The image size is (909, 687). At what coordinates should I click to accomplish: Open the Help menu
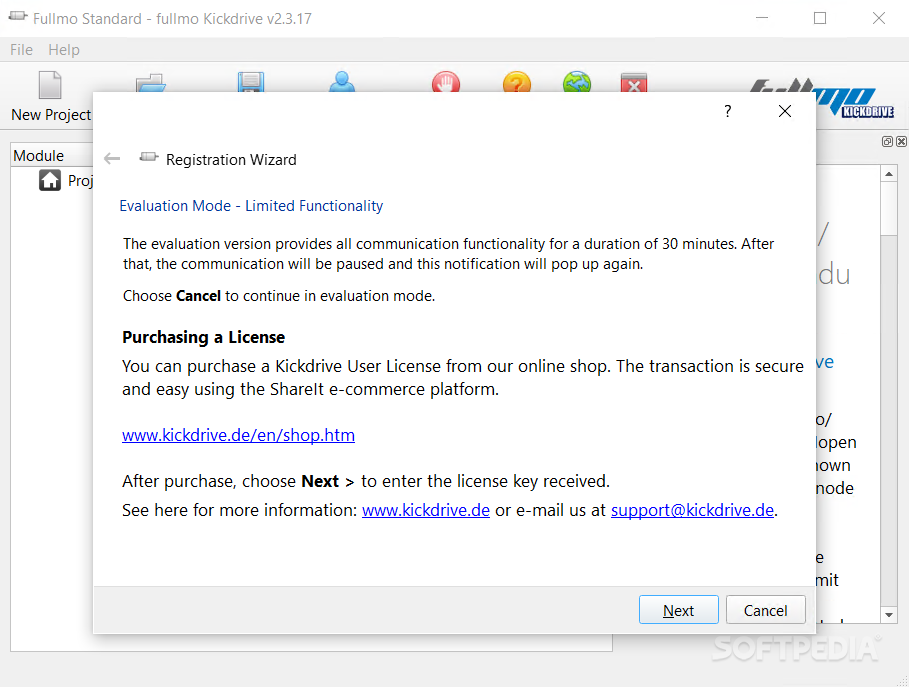pyautogui.click(x=64, y=50)
